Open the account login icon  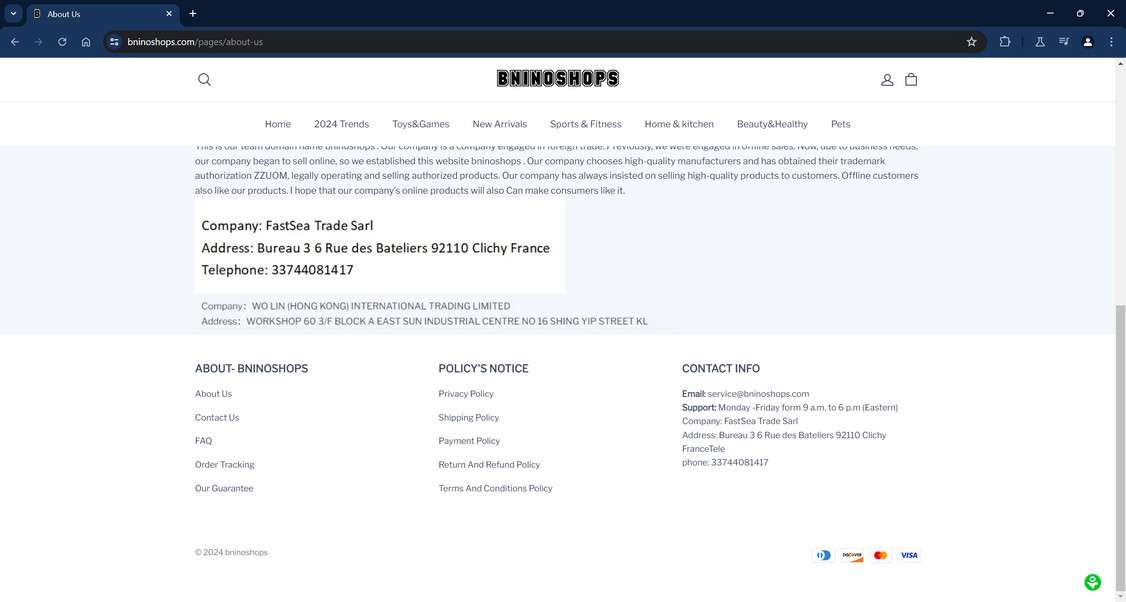(887, 80)
